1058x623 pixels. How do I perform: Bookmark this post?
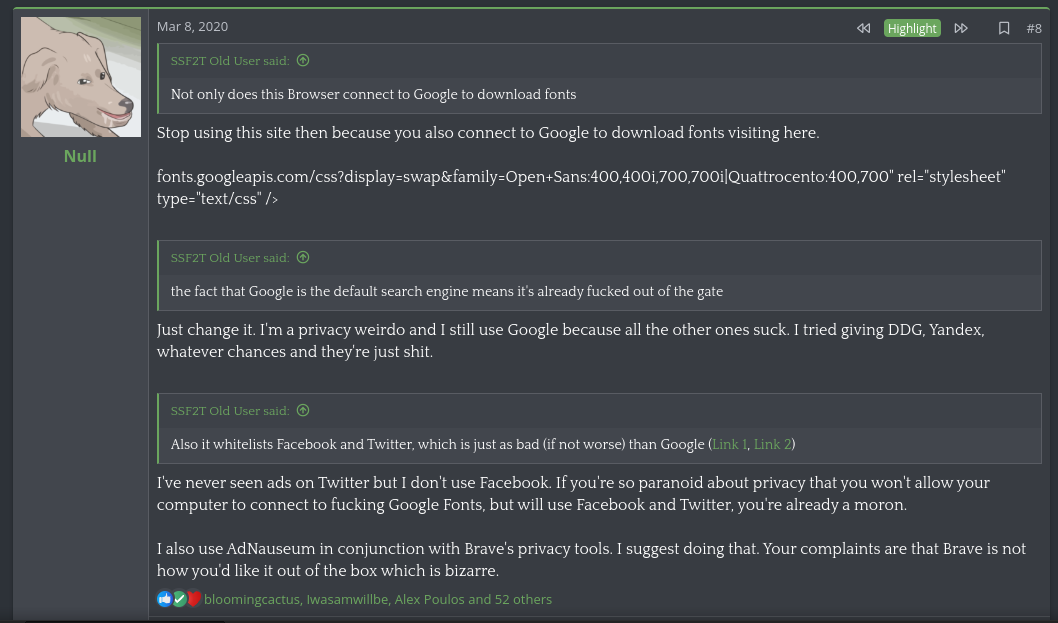(x=1004, y=28)
